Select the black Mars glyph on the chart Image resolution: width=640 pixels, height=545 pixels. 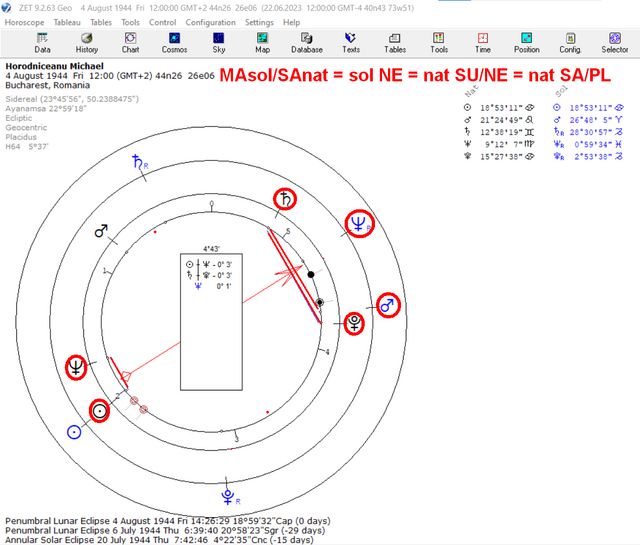[x=101, y=231]
